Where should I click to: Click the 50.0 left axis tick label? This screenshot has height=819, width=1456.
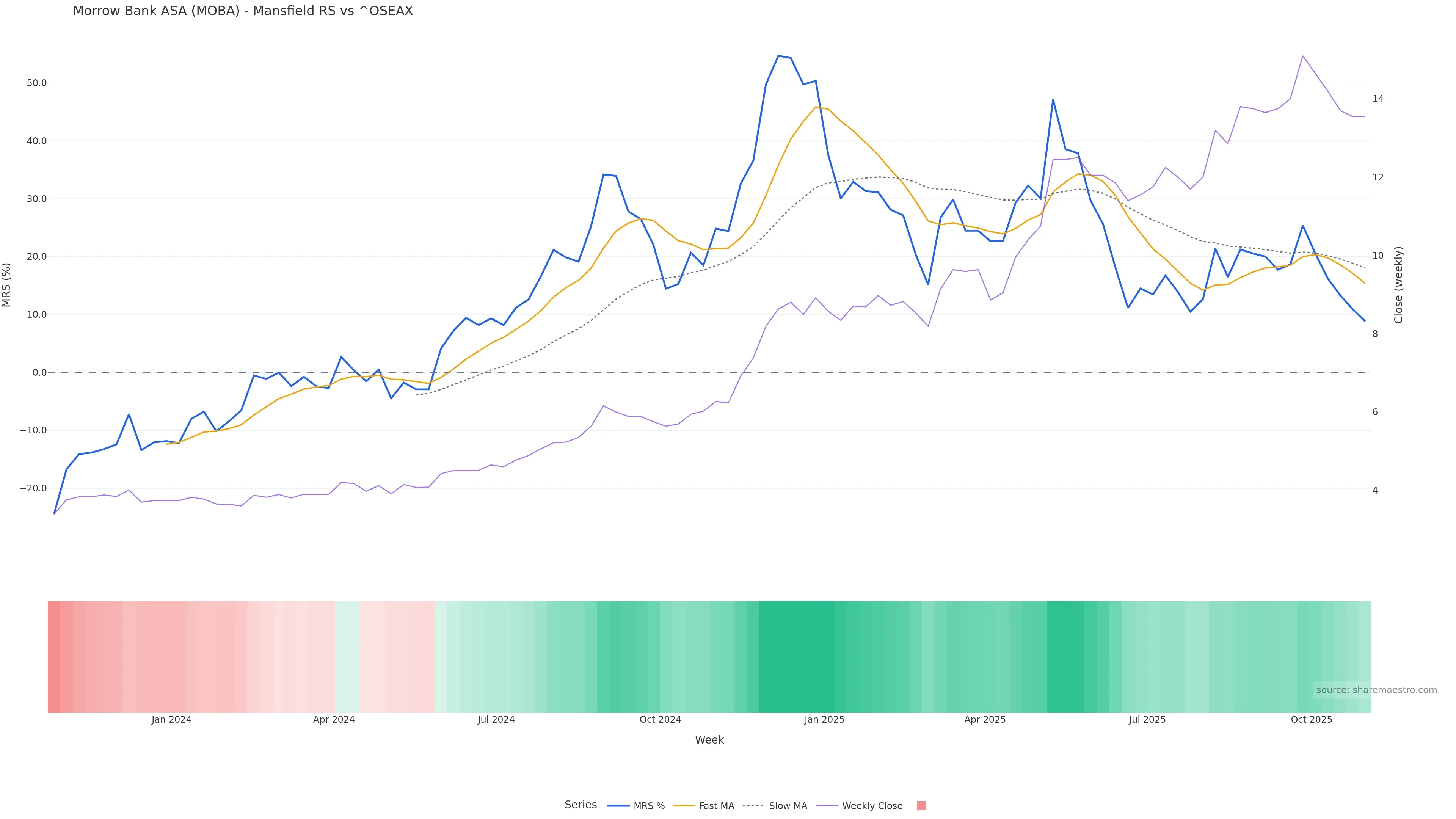point(37,83)
